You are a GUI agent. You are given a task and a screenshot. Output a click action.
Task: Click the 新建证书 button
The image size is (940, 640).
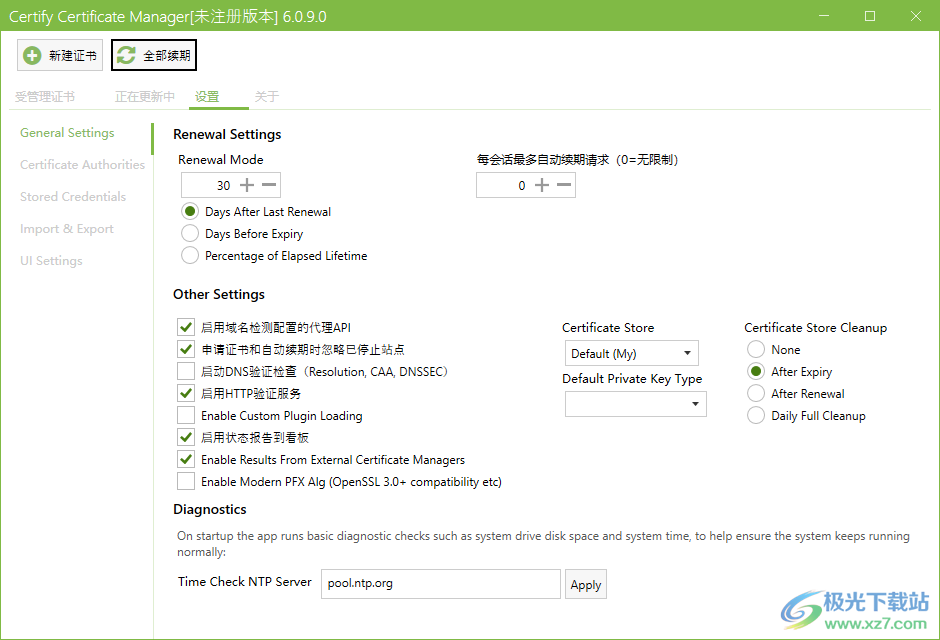pos(60,55)
